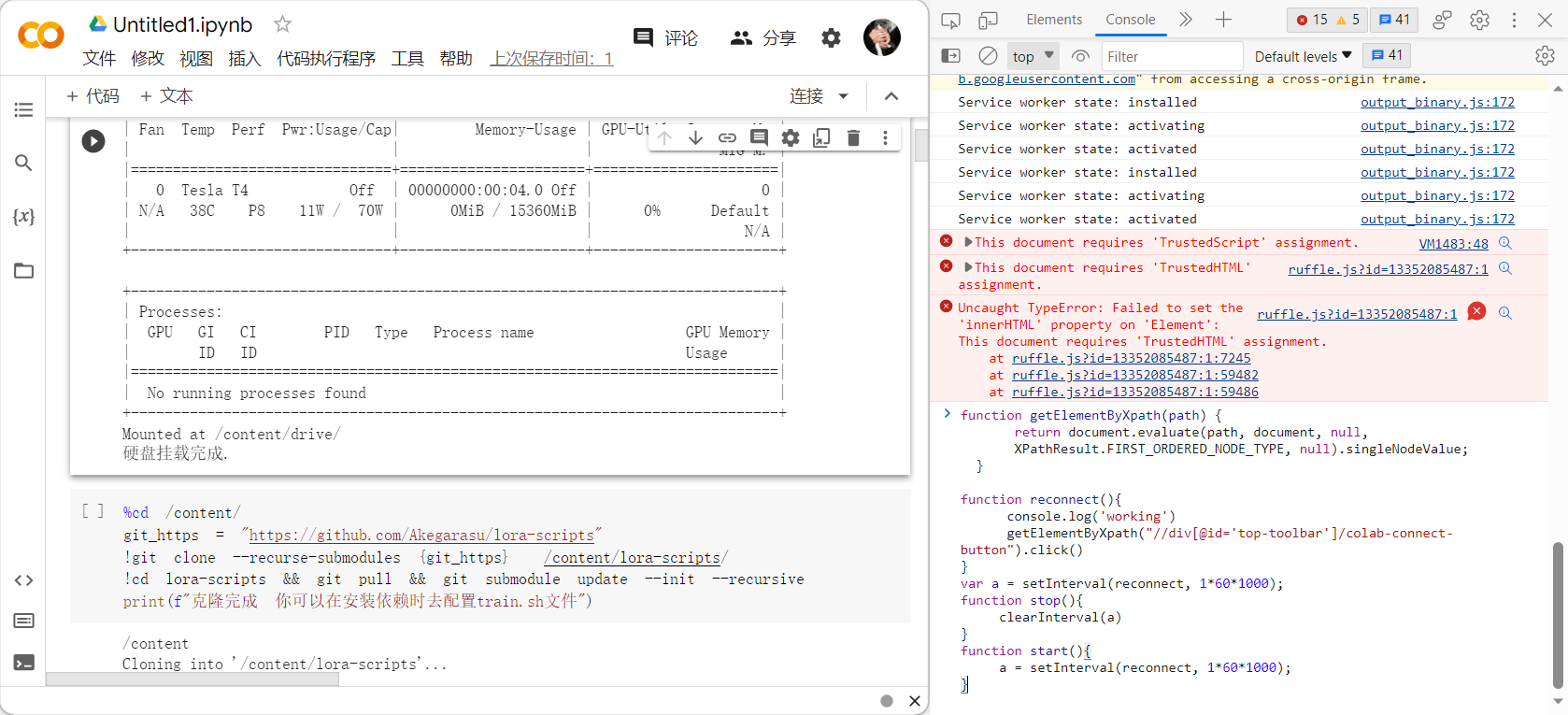Open the variables {x} inspector panel
The height and width of the screenshot is (715, 1568).
pos(23,217)
